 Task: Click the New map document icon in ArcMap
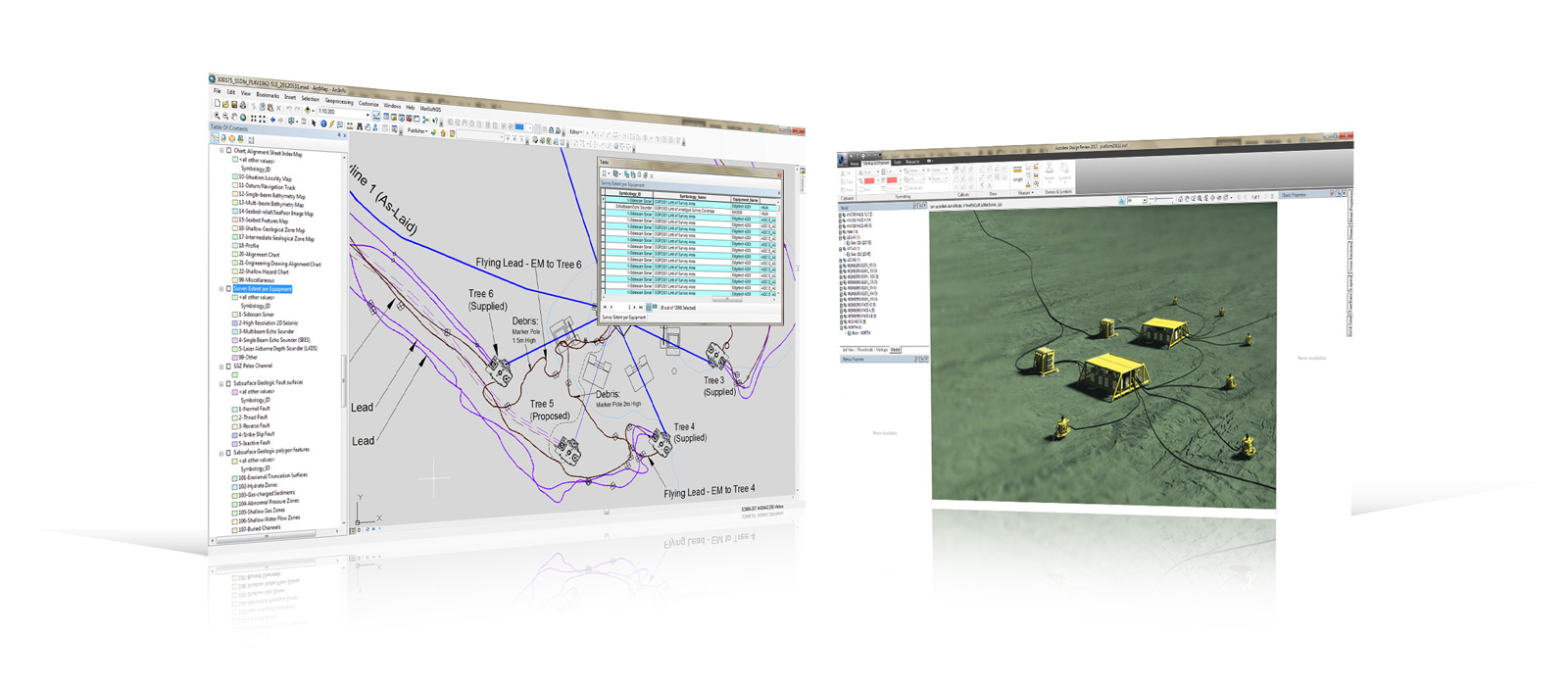[x=218, y=103]
